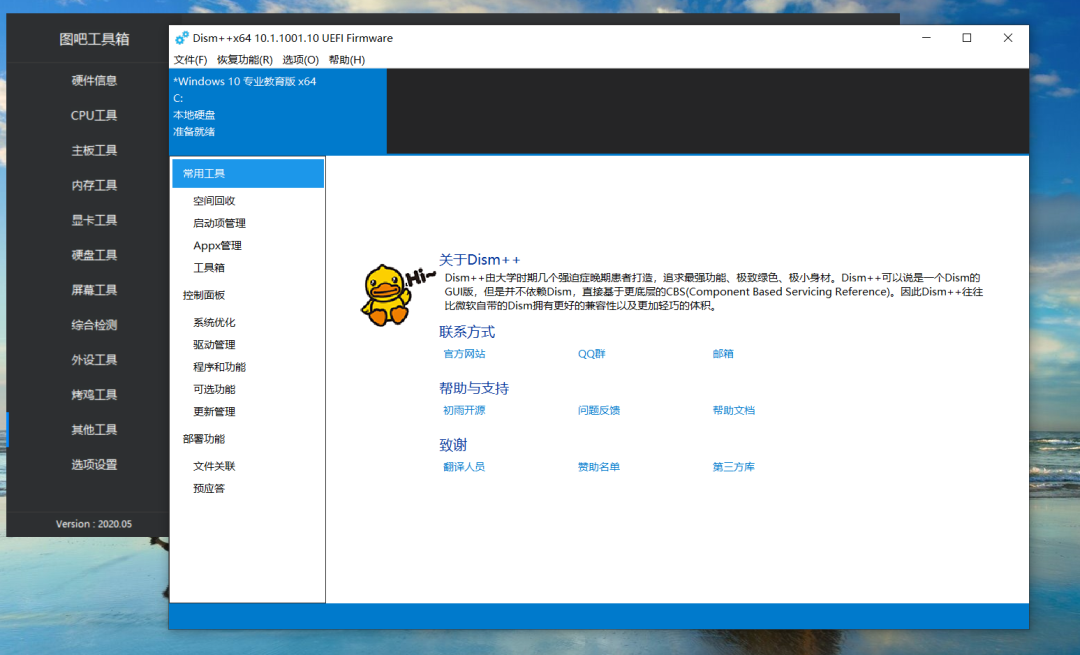Visit the 官方网站 link
This screenshot has height=655, width=1080.
tap(464, 353)
